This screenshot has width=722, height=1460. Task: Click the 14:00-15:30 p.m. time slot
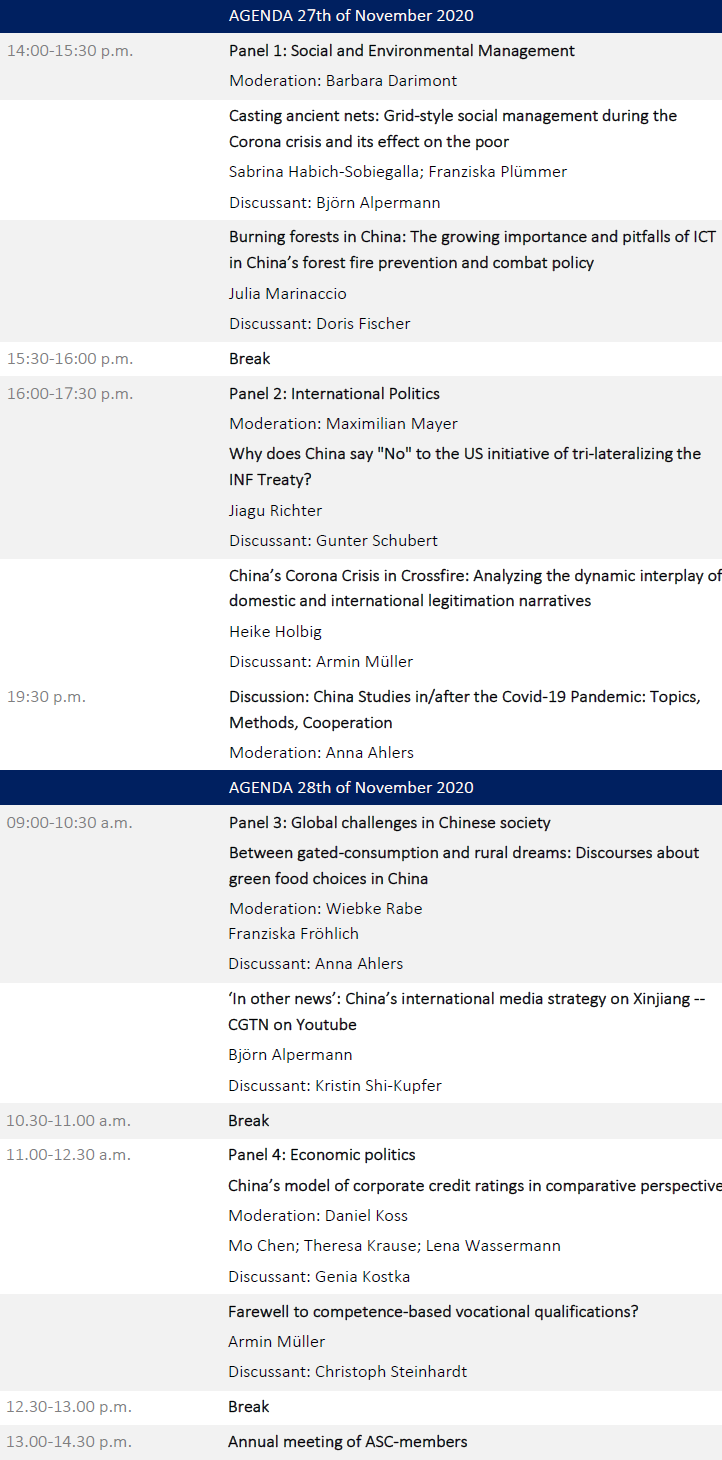(70, 51)
